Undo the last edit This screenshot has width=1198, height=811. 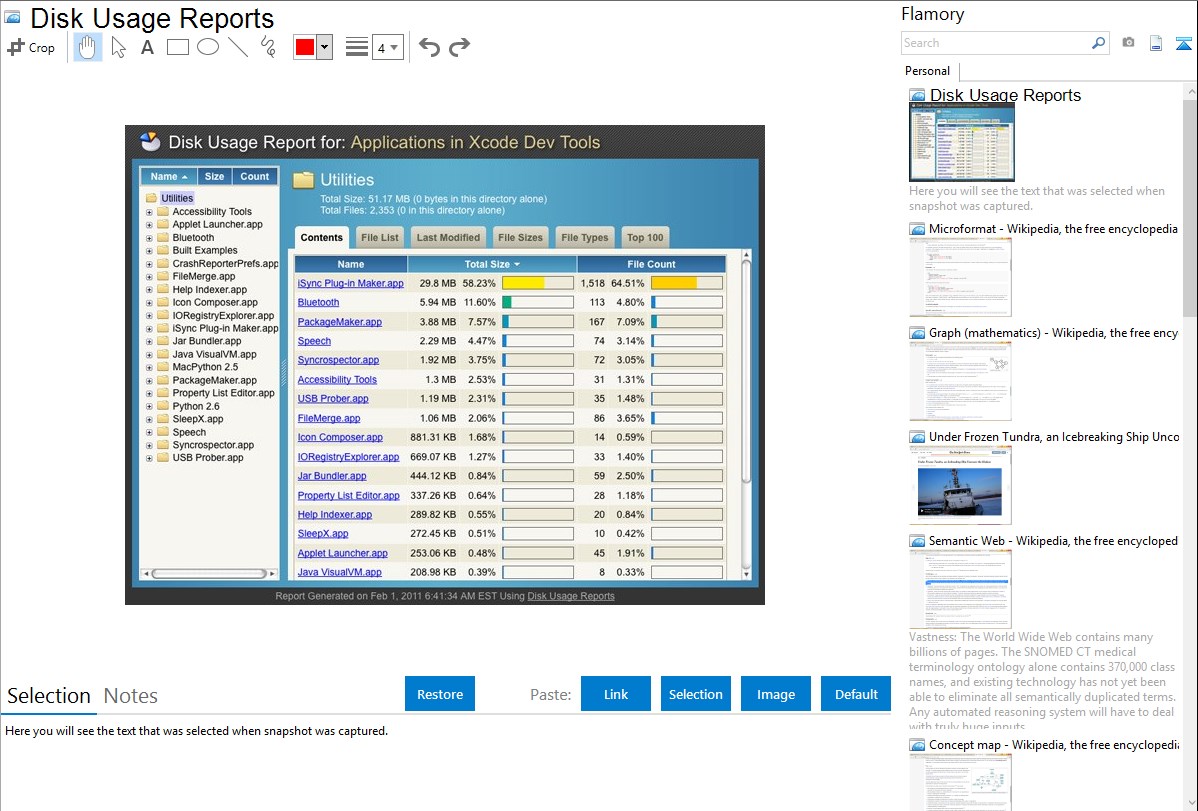pyautogui.click(x=429, y=47)
